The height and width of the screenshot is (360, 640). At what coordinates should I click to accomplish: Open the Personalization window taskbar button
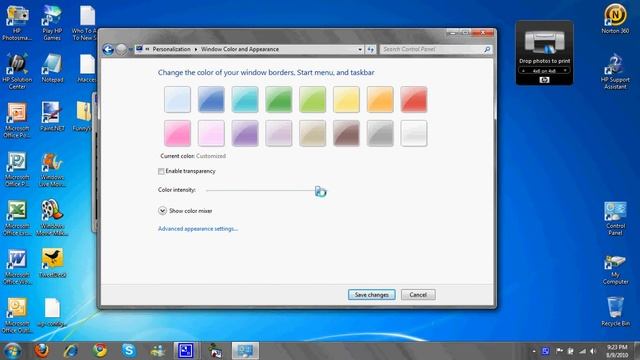pos(245,351)
